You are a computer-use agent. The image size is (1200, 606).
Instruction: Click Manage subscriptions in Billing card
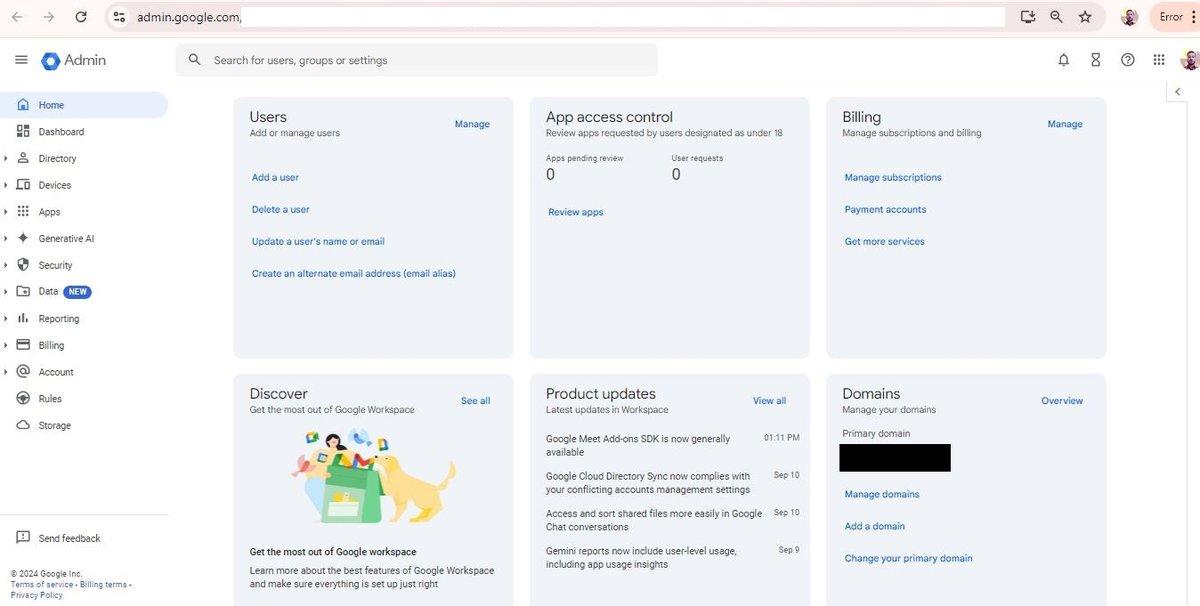pos(893,178)
